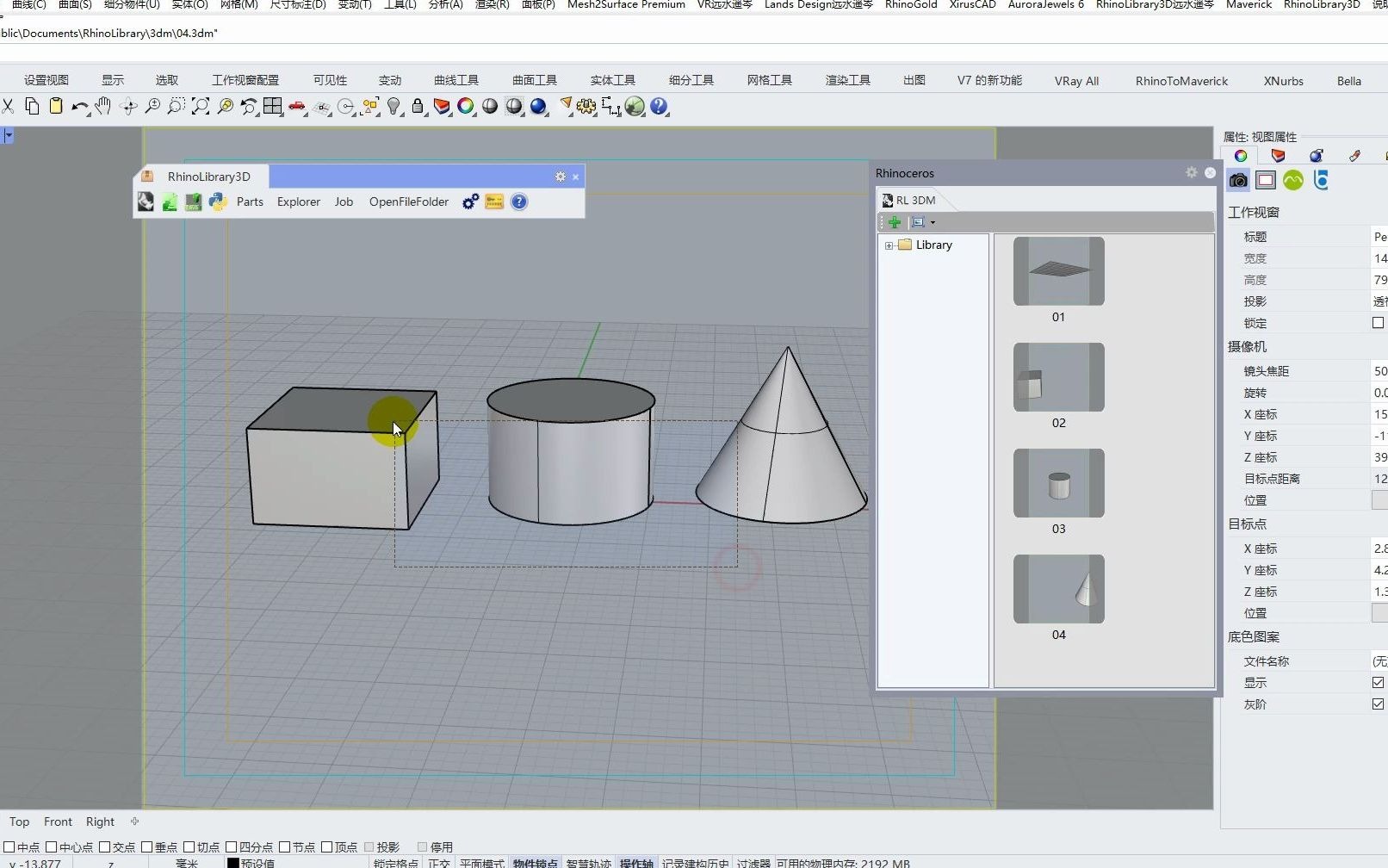
Task: Toggle the 垂点 perpendicular snap checkbox
Action: click(147, 847)
